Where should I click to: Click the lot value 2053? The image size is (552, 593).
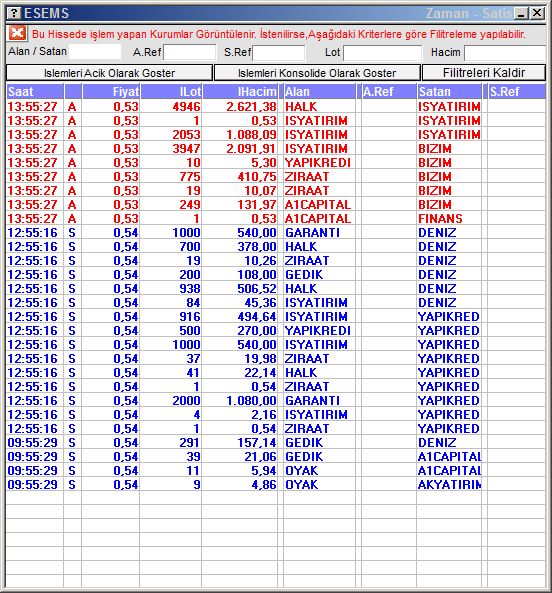click(186, 135)
